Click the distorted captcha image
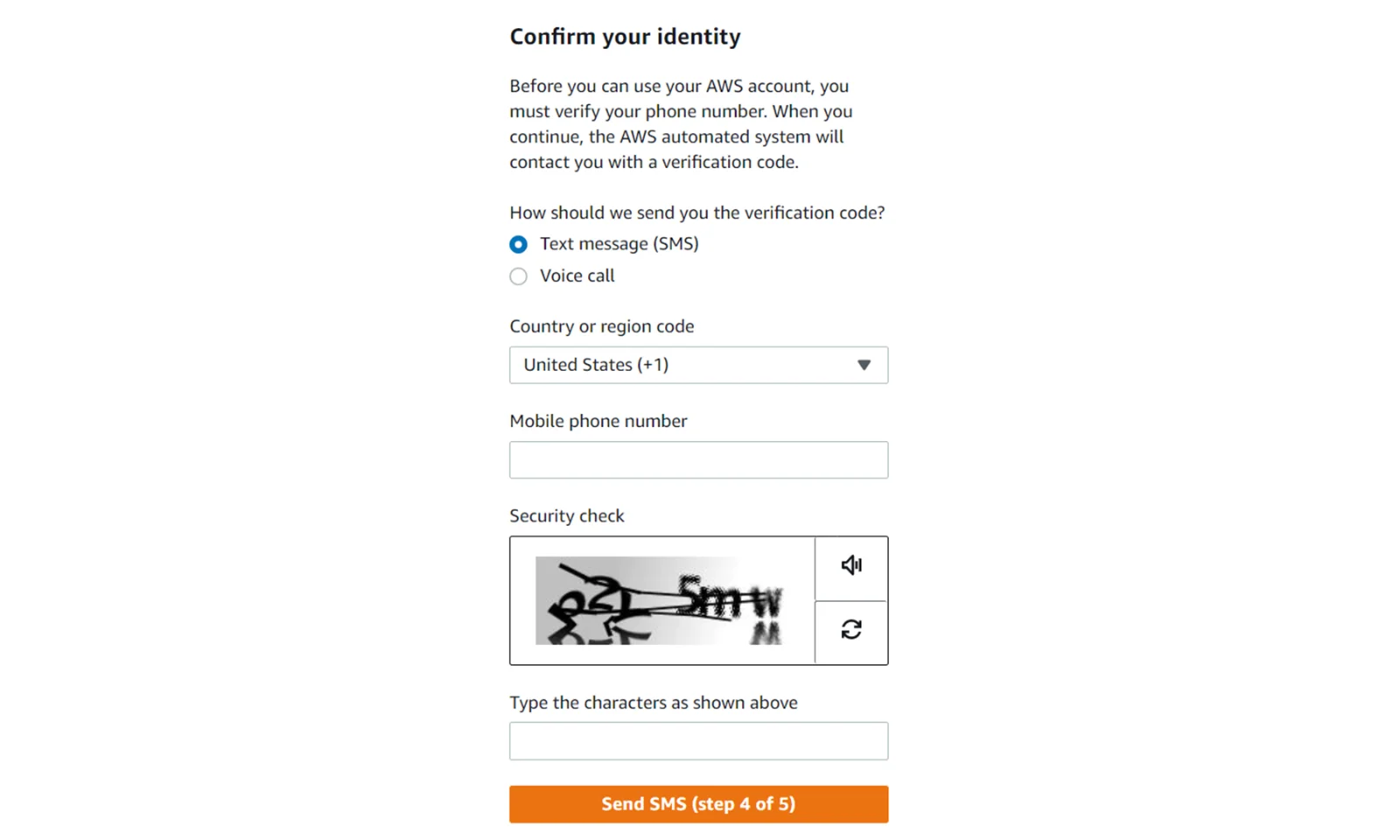1400x840 pixels. [x=662, y=600]
